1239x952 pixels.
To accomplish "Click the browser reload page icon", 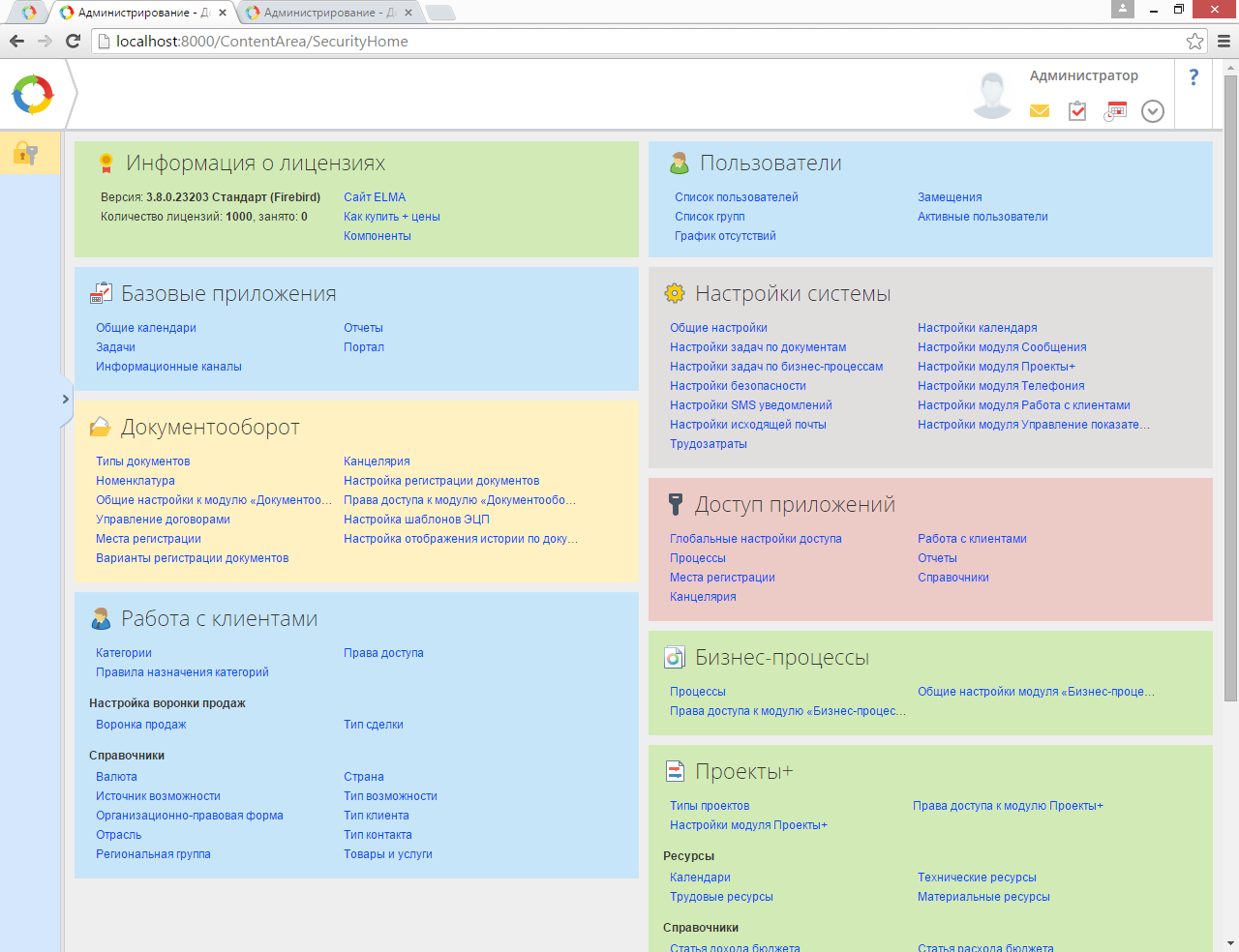I will click(73, 41).
